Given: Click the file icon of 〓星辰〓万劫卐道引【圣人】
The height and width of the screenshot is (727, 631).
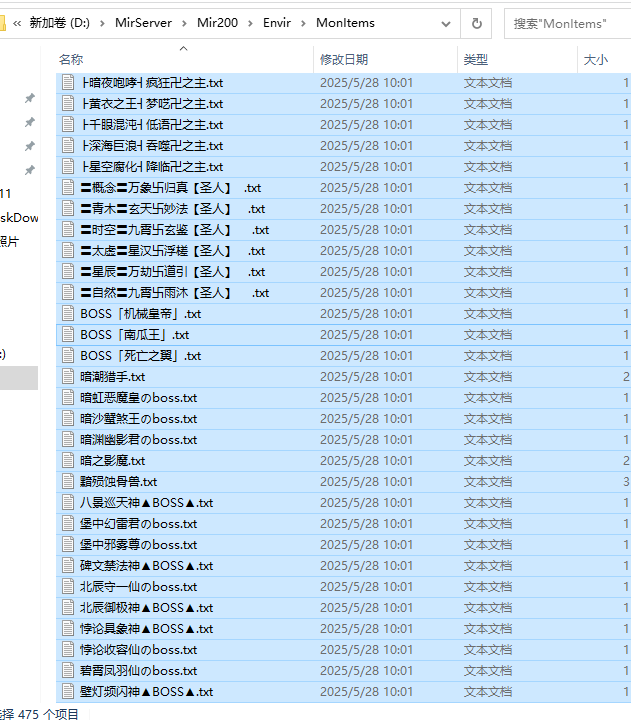Looking at the screenshot, I should (x=68, y=272).
